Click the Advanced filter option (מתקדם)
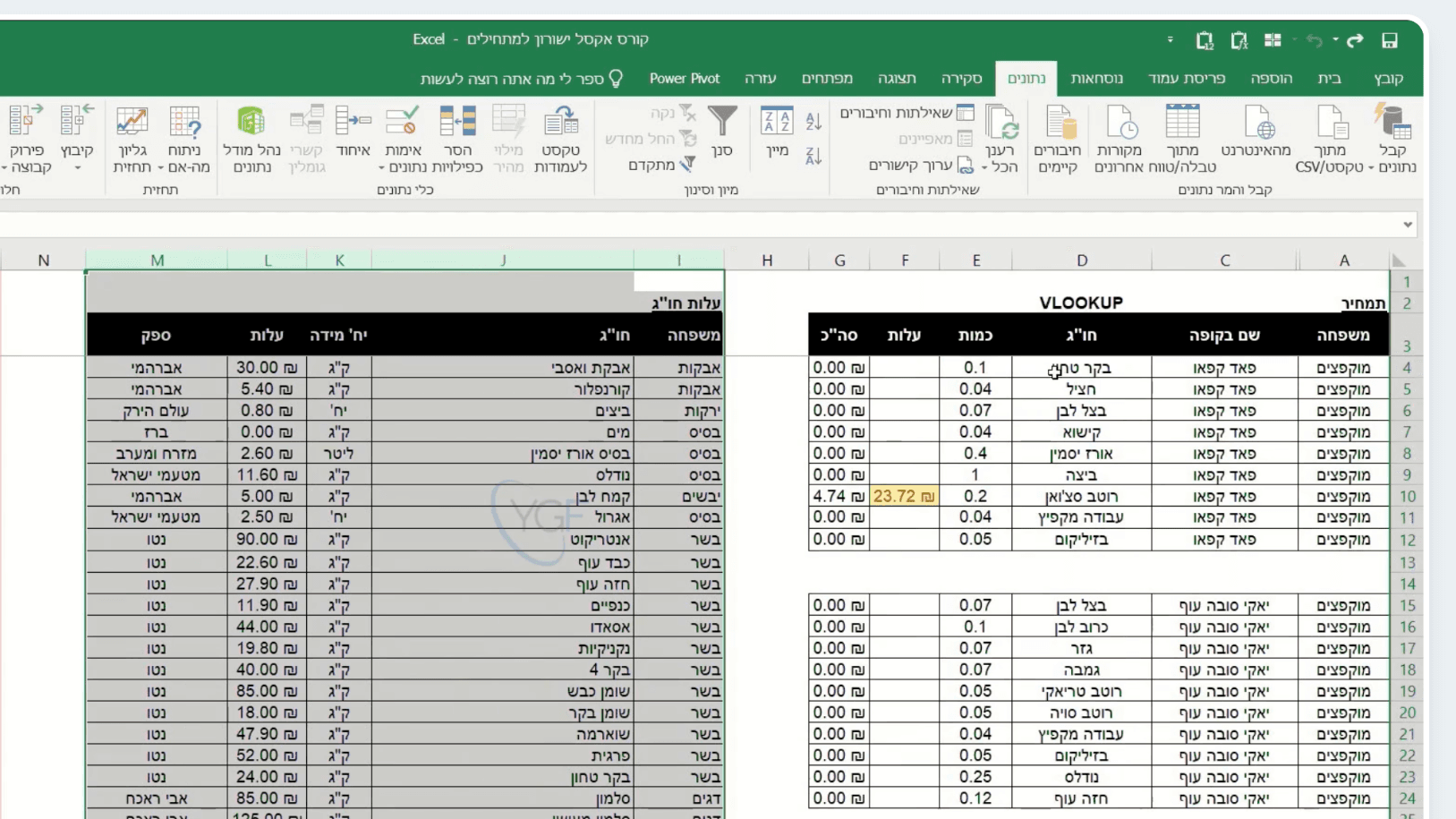Screen dimensions: 1456x819 pos(663,165)
